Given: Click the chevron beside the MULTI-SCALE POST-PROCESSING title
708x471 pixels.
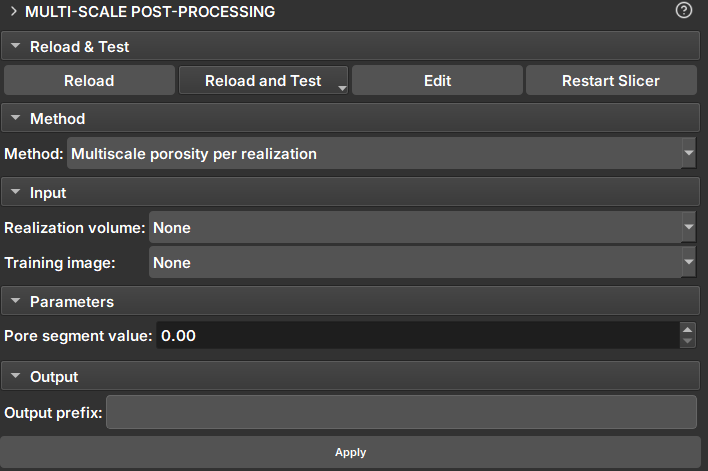Looking at the screenshot, I should click(x=13, y=12).
